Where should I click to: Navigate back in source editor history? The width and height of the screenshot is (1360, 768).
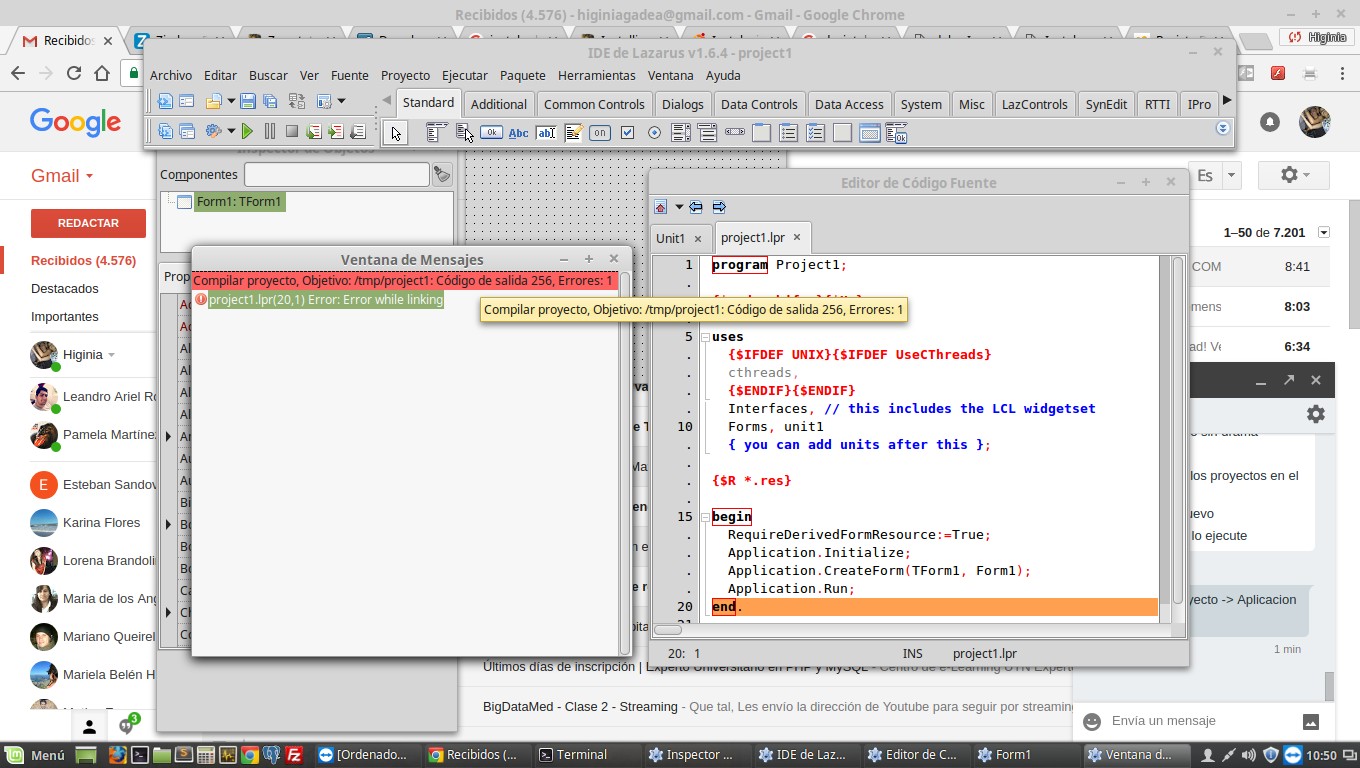696,207
